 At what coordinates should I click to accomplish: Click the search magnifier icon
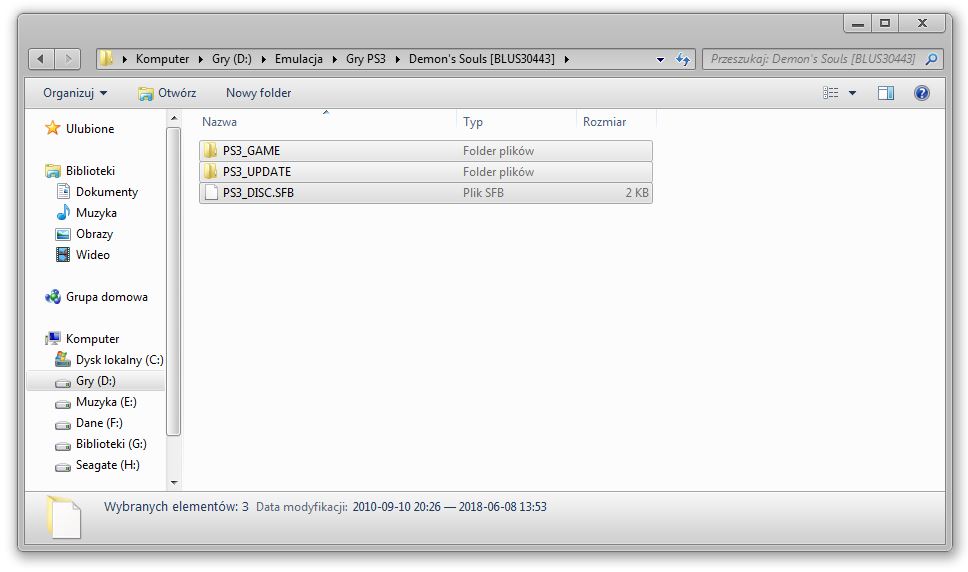click(x=932, y=59)
